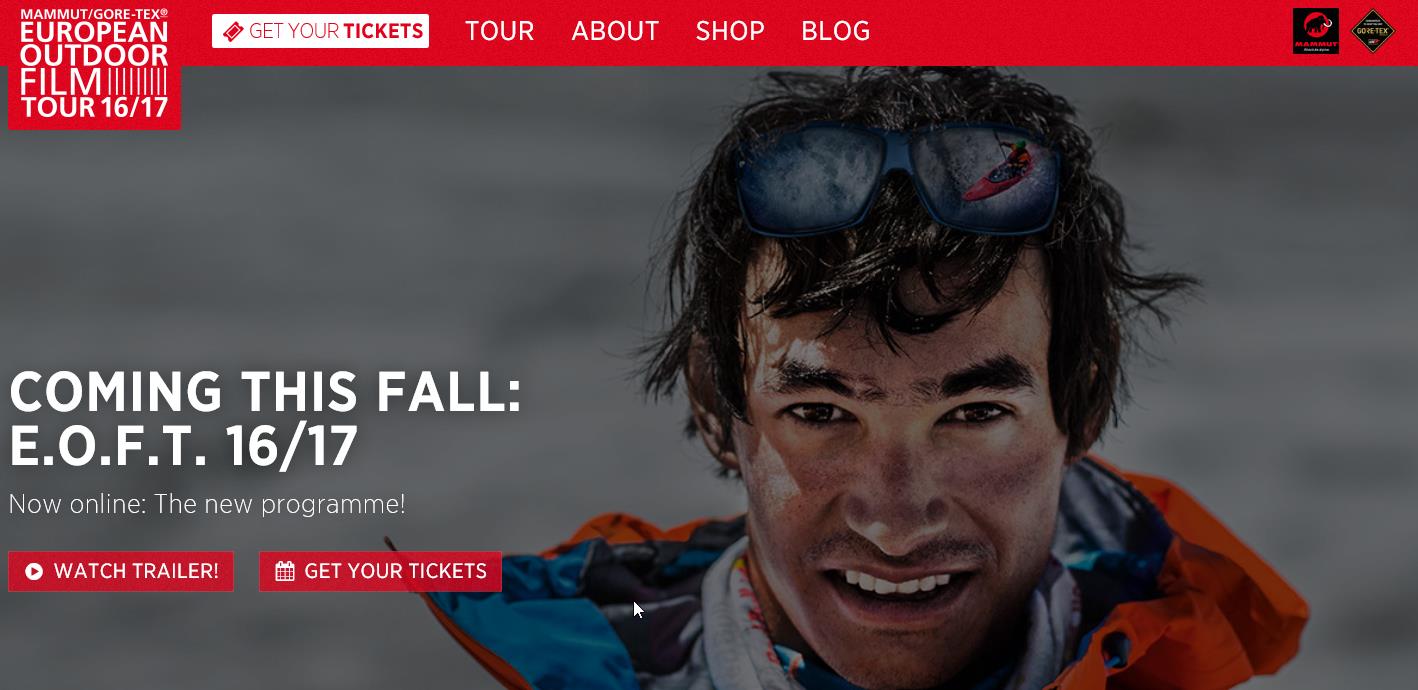Image resolution: width=1418 pixels, height=690 pixels.
Task: Click the ticket icon in the header tickets button
Action: (x=232, y=31)
